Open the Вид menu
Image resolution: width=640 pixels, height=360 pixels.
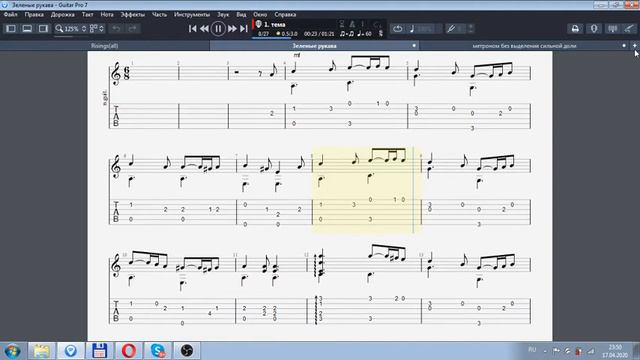point(241,14)
